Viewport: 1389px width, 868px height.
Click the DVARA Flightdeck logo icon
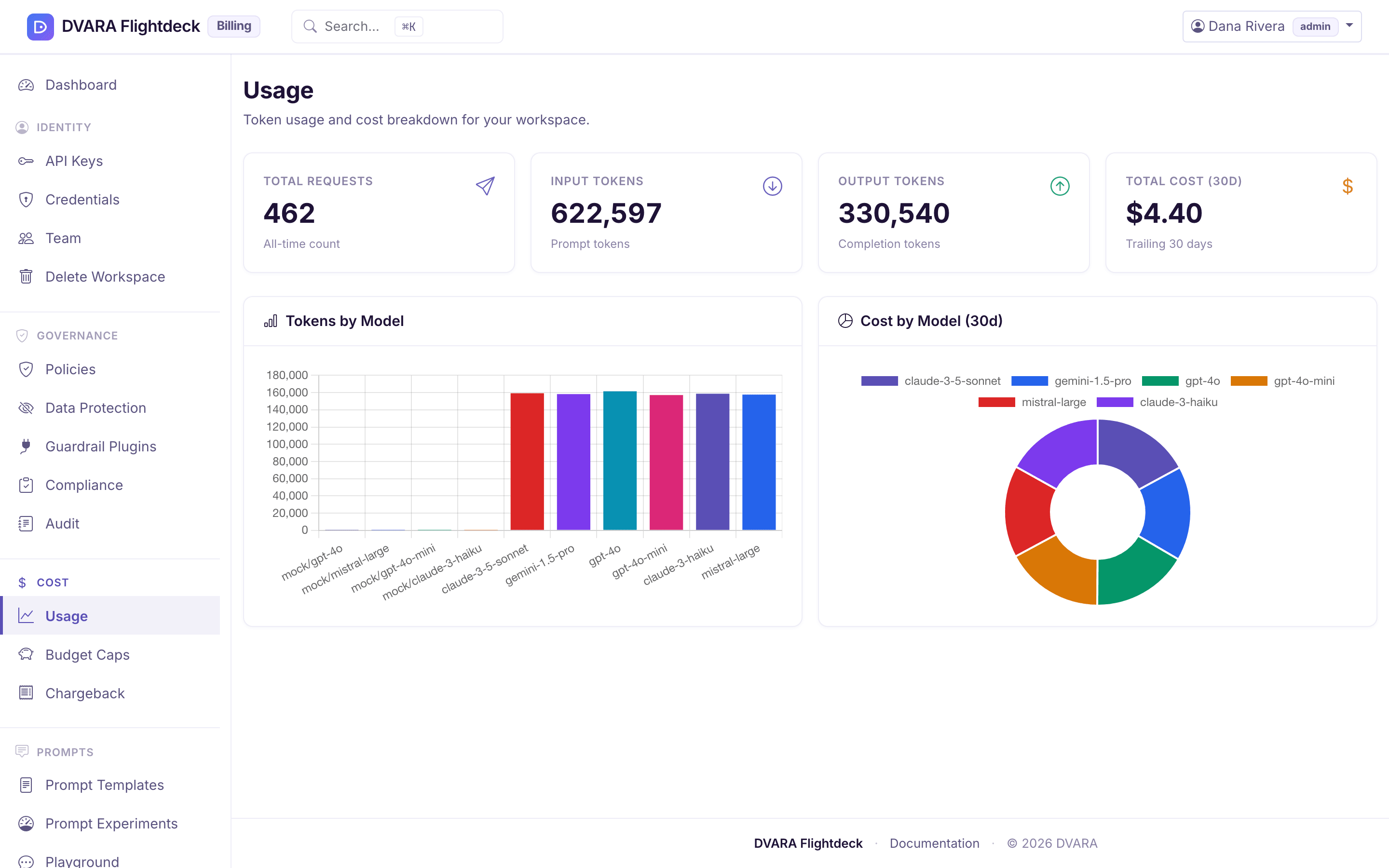40,27
